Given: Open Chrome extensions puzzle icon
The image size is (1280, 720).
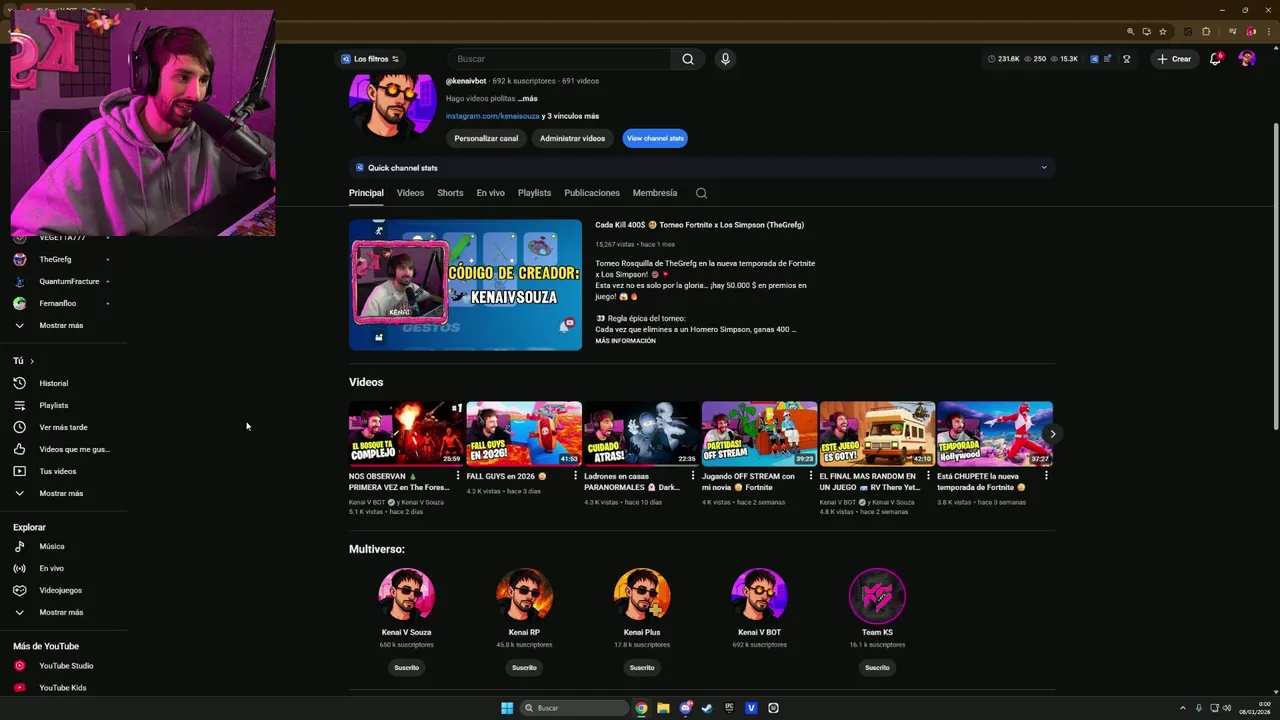Looking at the screenshot, I should 1206,31.
